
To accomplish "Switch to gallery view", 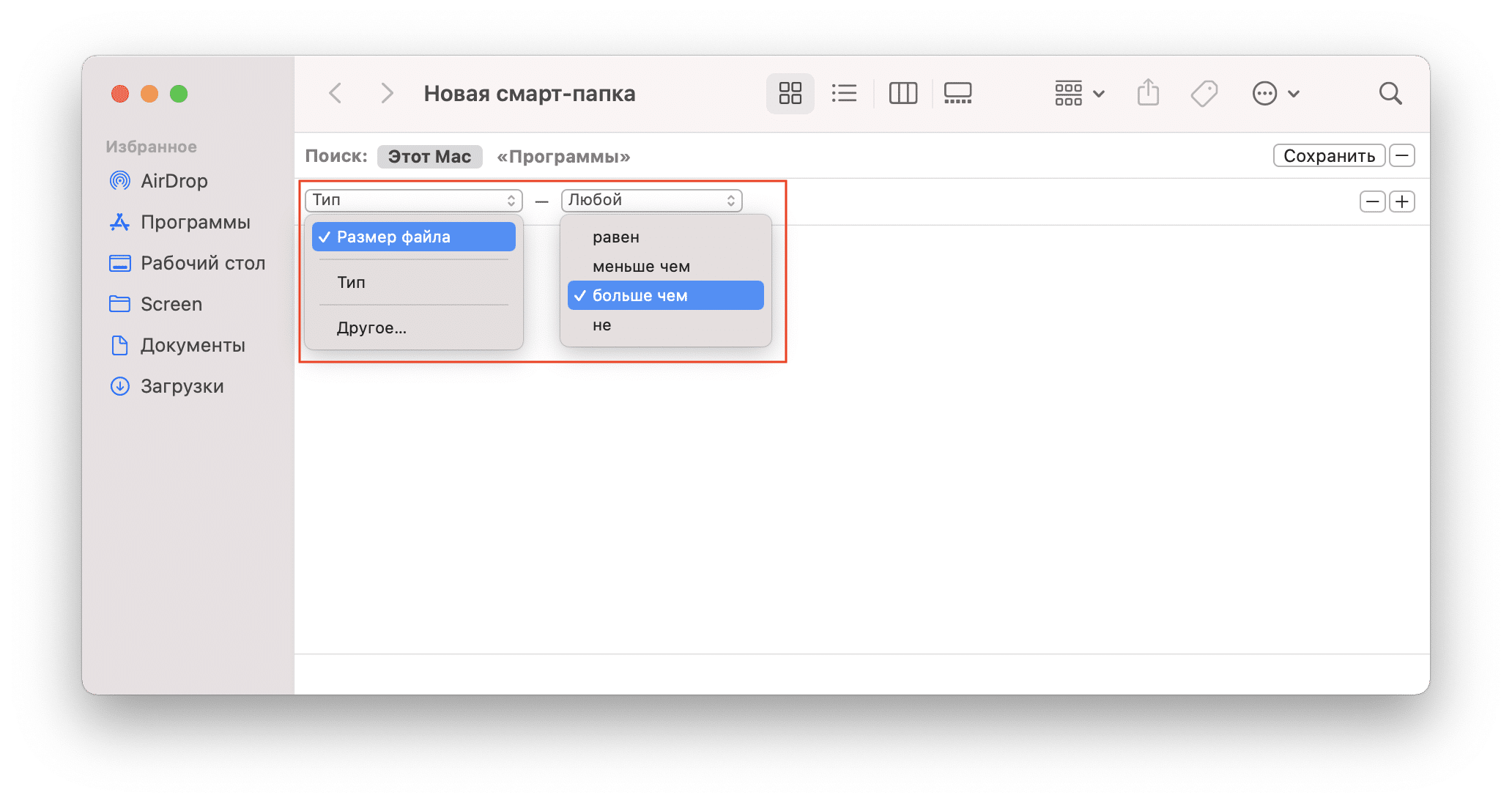I will (958, 93).
